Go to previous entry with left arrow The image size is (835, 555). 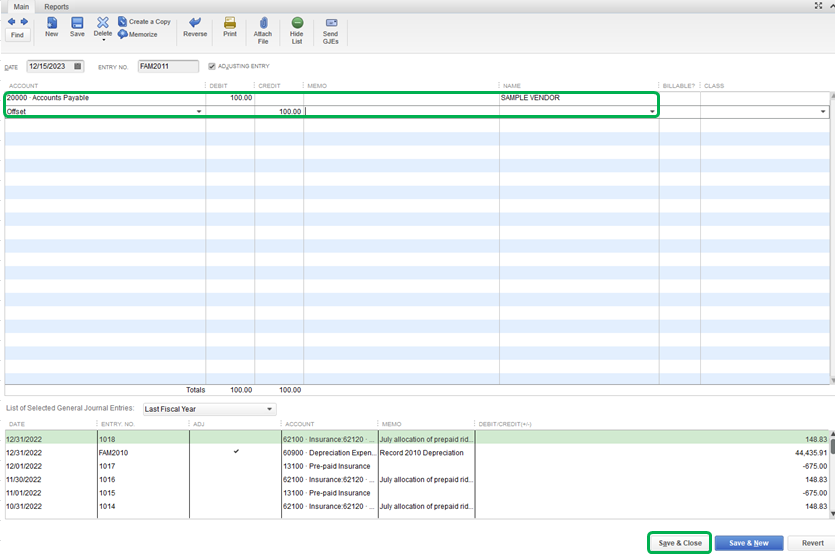[11, 21]
